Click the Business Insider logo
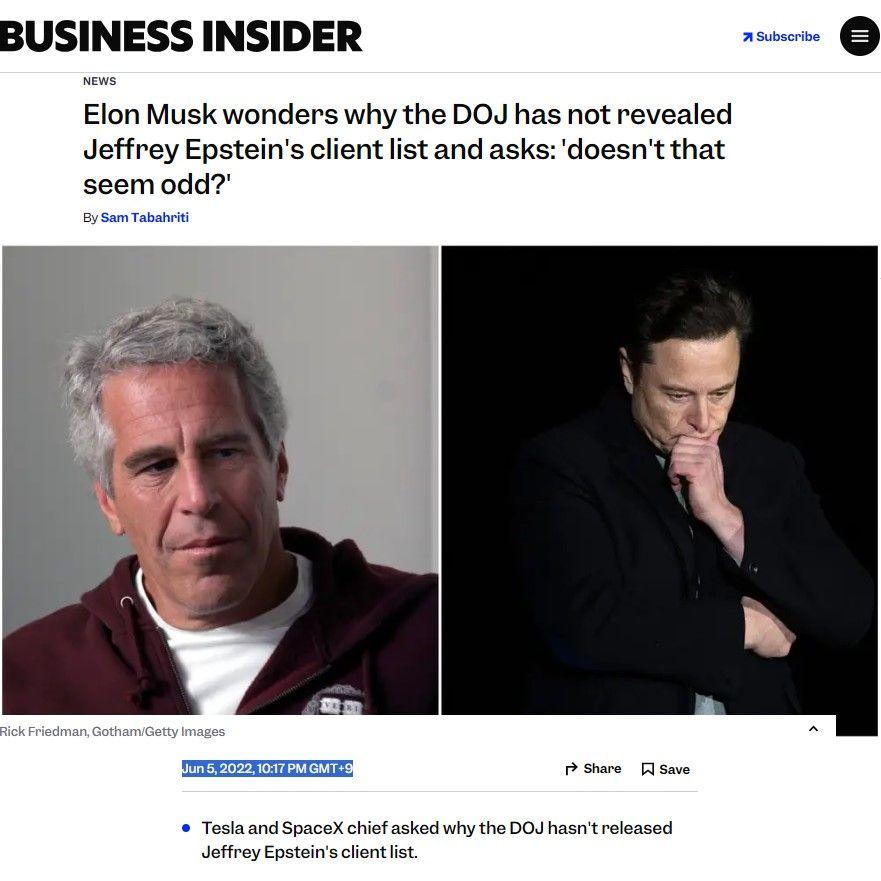Image resolution: width=881 pixels, height=881 pixels. (x=181, y=36)
